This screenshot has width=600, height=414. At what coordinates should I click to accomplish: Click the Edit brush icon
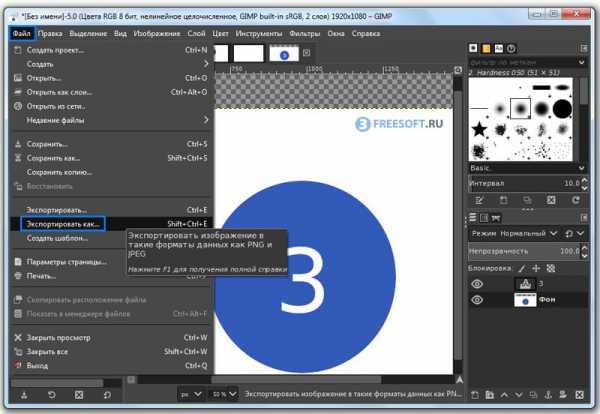point(479,200)
